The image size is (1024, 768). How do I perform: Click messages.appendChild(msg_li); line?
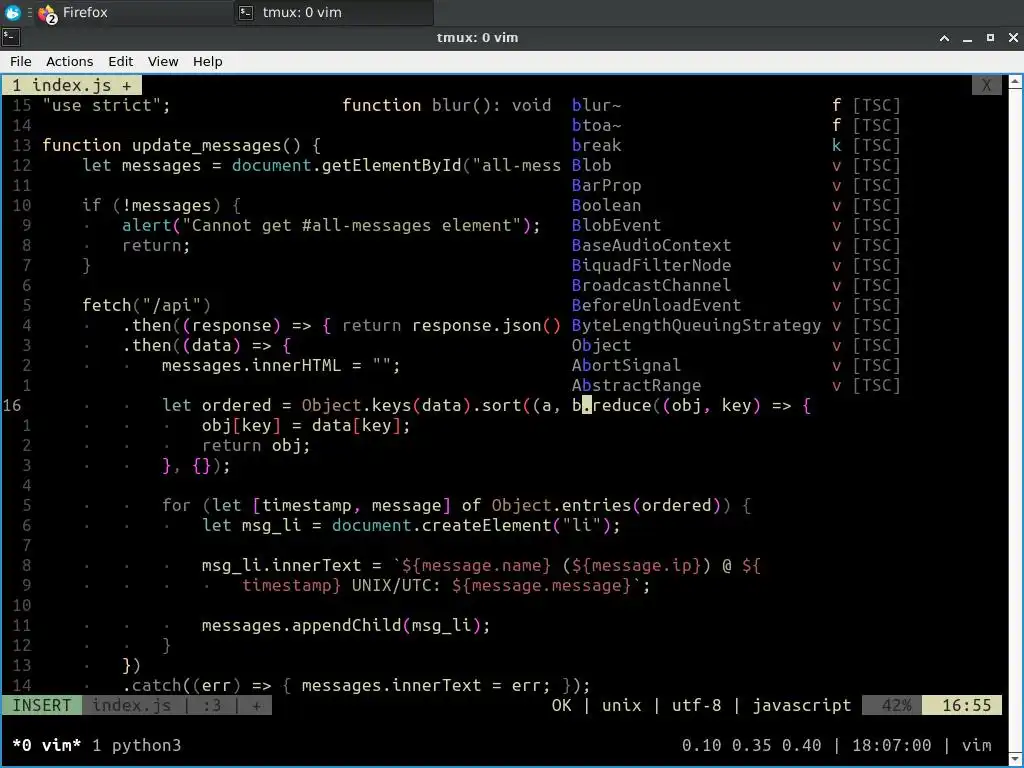click(346, 626)
